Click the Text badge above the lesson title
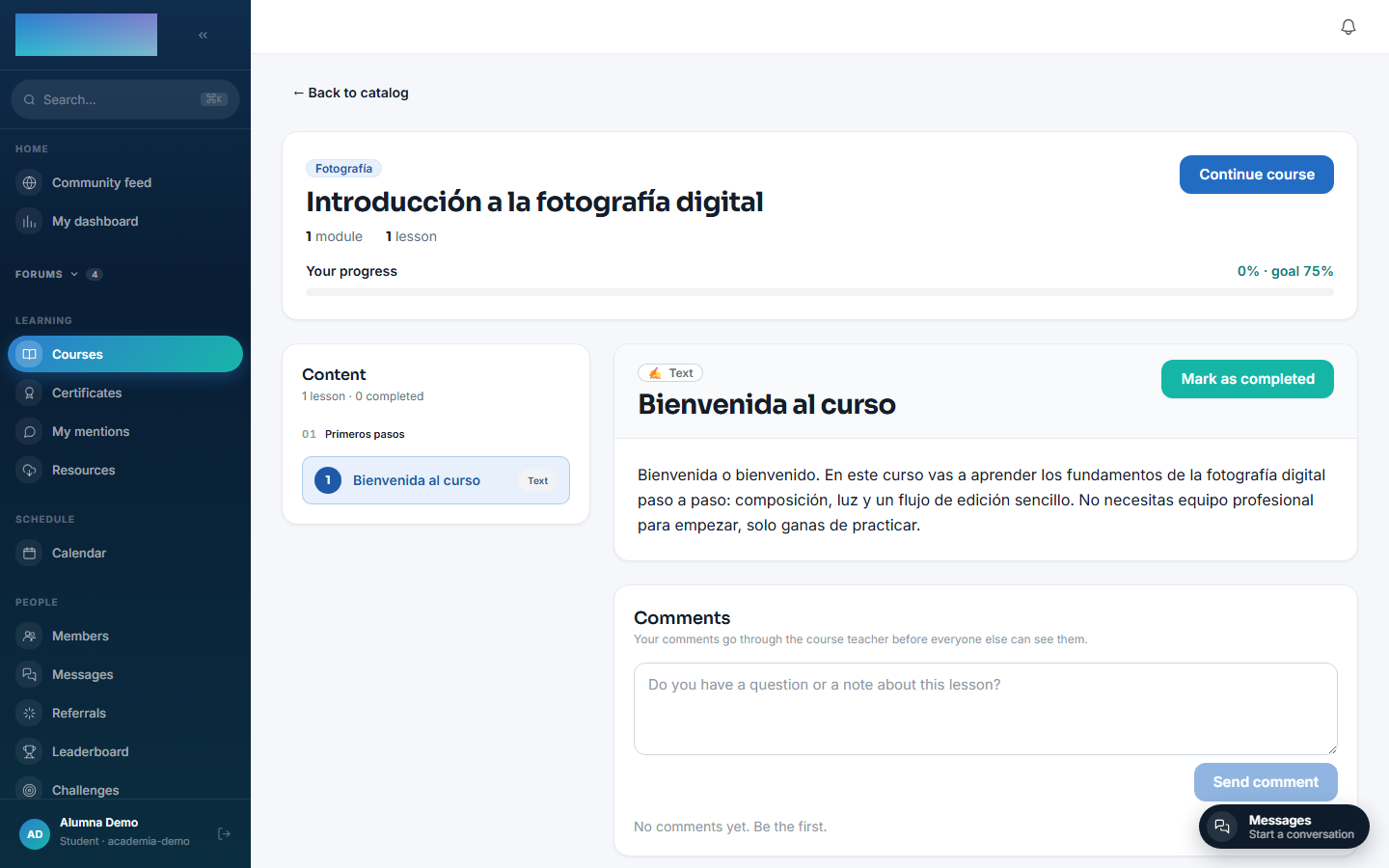The height and width of the screenshot is (868, 1389). click(670, 373)
